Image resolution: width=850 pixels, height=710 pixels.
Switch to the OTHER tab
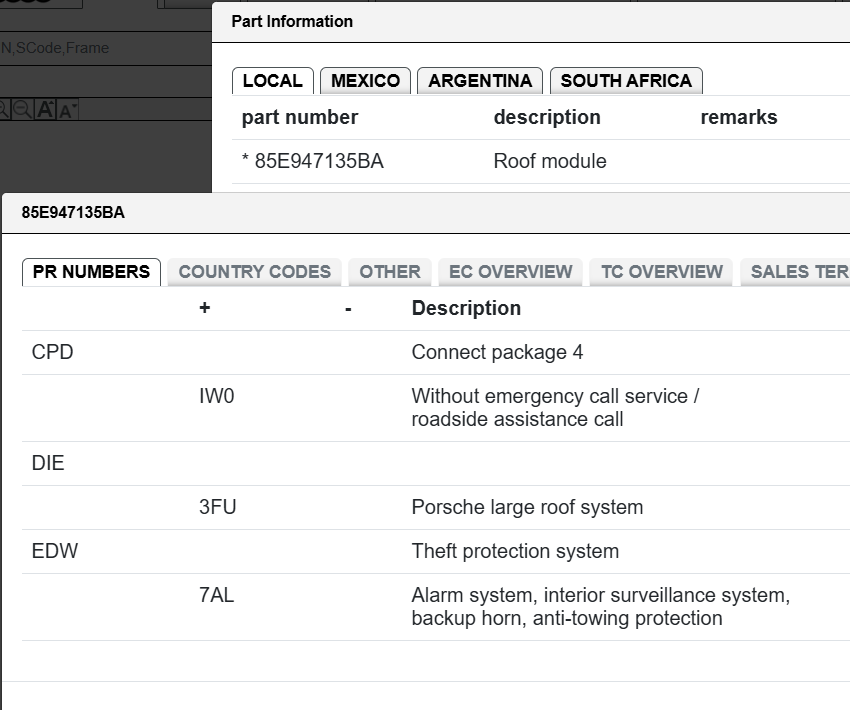pyautogui.click(x=390, y=272)
